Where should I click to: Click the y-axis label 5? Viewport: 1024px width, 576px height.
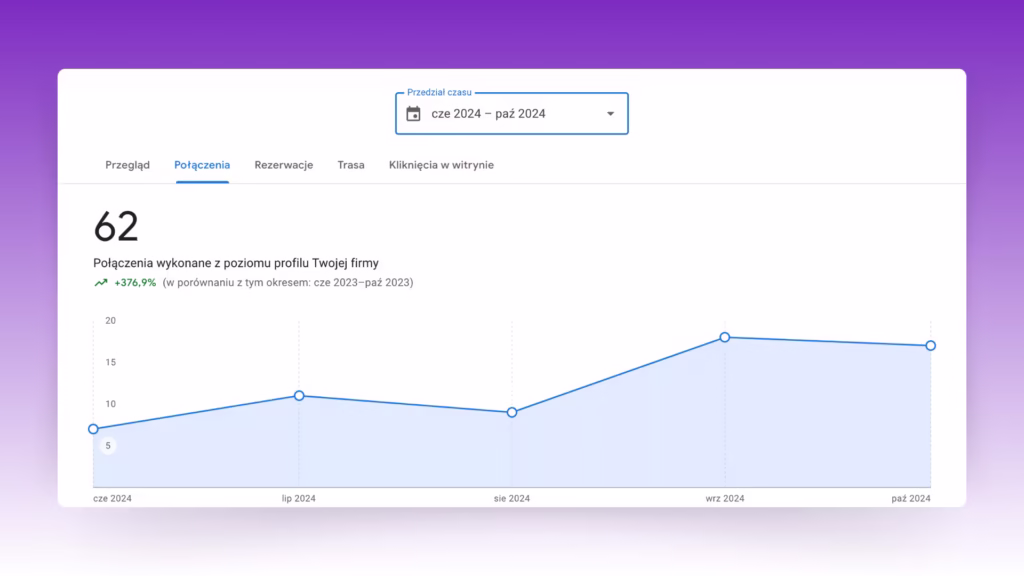(x=108, y=446)
